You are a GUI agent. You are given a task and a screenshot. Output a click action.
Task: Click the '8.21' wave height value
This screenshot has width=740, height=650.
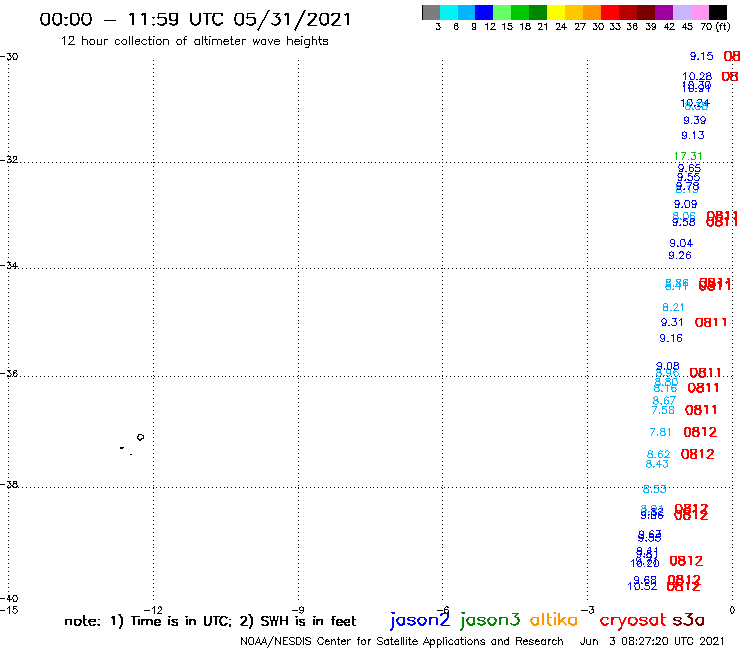pyautogui.click(x=673, y=307)
